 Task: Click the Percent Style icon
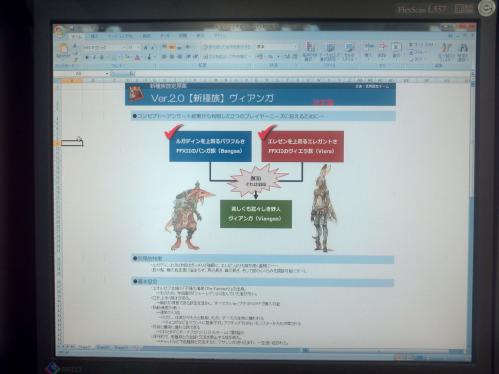[270, 57]
